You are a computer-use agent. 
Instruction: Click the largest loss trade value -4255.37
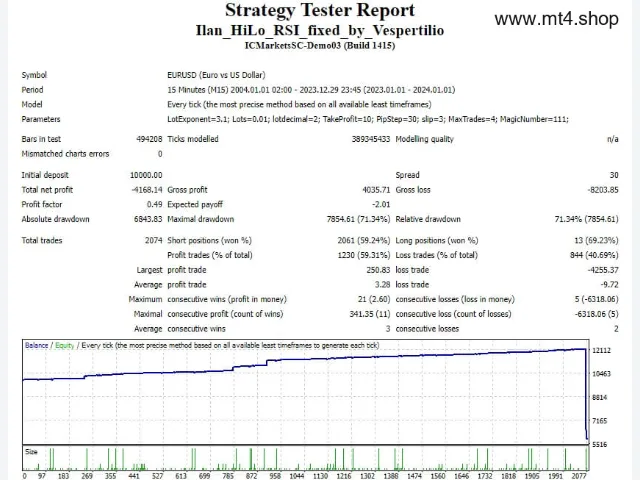(x=603, y=270)
